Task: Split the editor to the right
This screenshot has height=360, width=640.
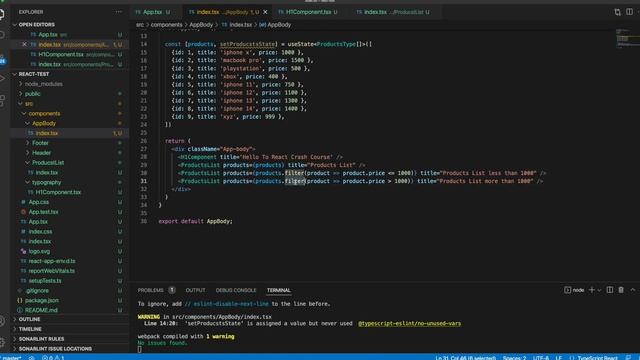Action: (629, 12)
